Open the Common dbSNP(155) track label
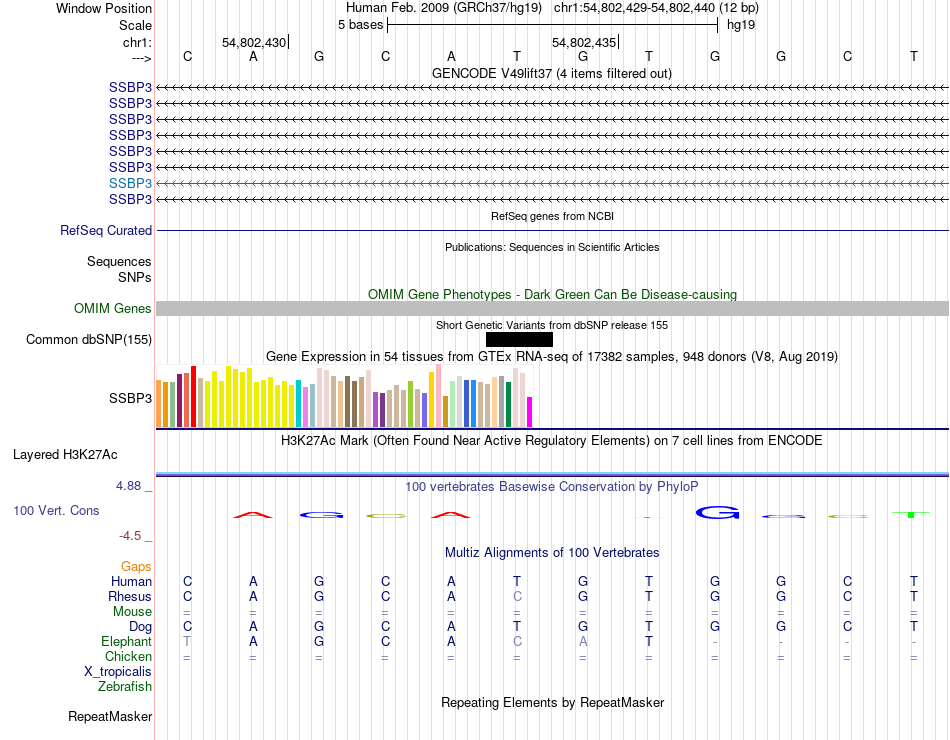The image size is (950, 740). [x=89, y=339]
